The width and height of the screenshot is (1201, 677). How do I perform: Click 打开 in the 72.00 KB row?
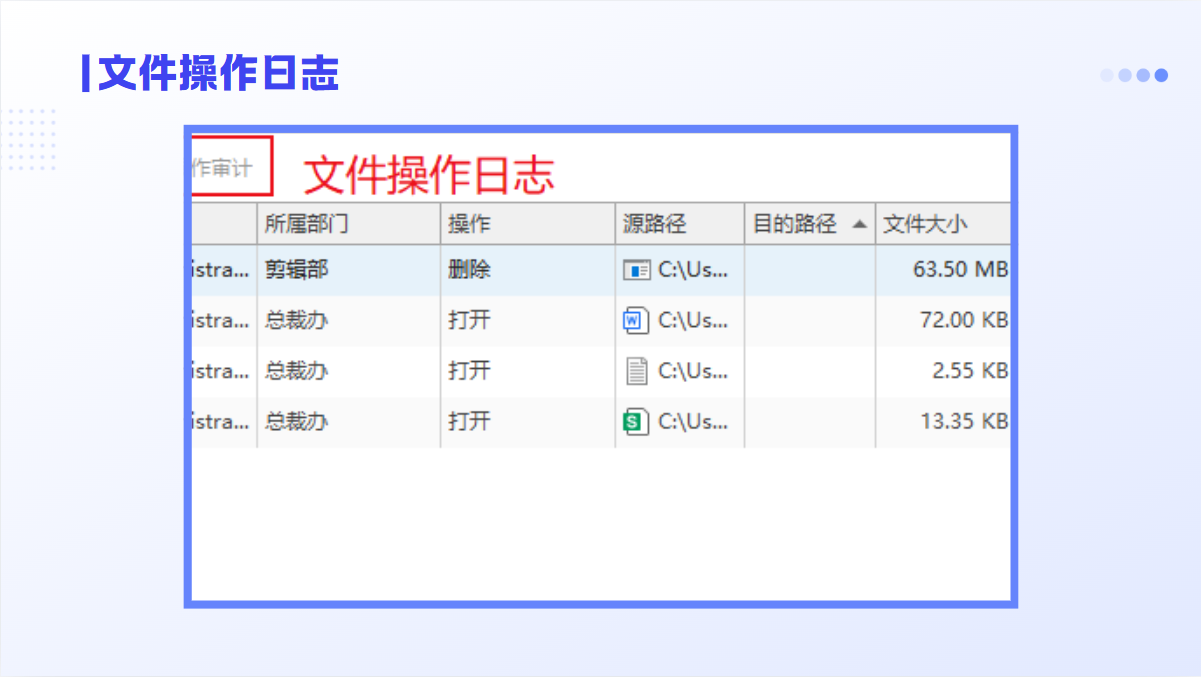click(x=469, y=321)
